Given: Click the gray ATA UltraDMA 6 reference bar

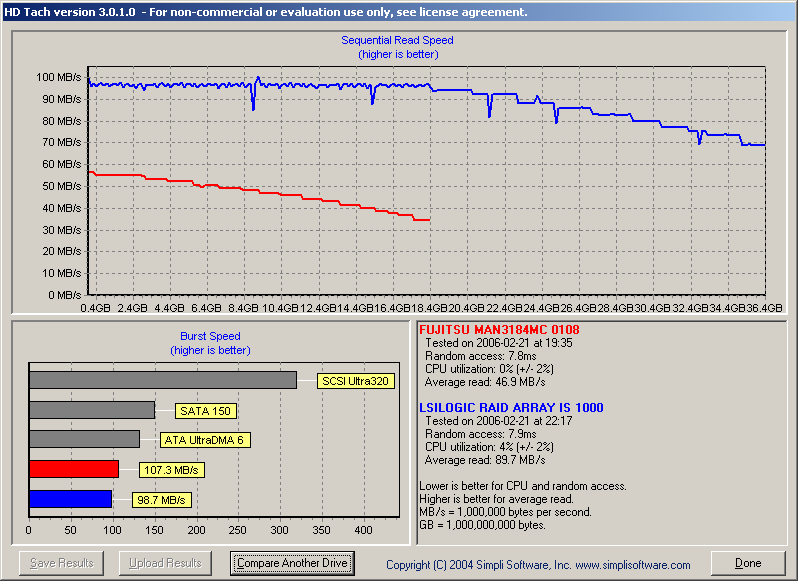Looking at the screenshot, I should pyautogui.click(x=84, y=439).
